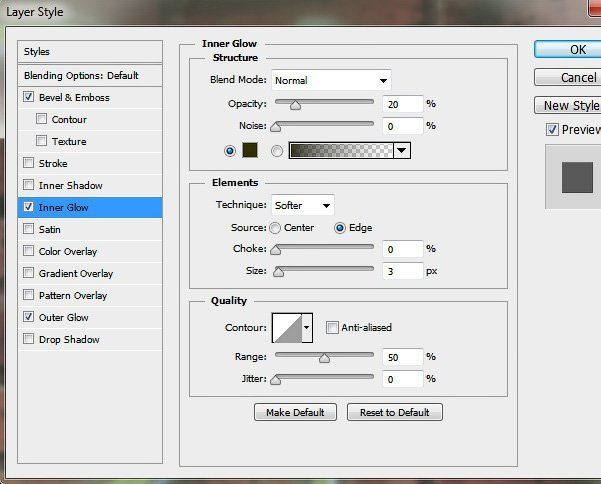Open the Contour curve picker thumbnail
The height and width of the screenshot is (484, 601).
pyautogui.click(x=287, y=328)
